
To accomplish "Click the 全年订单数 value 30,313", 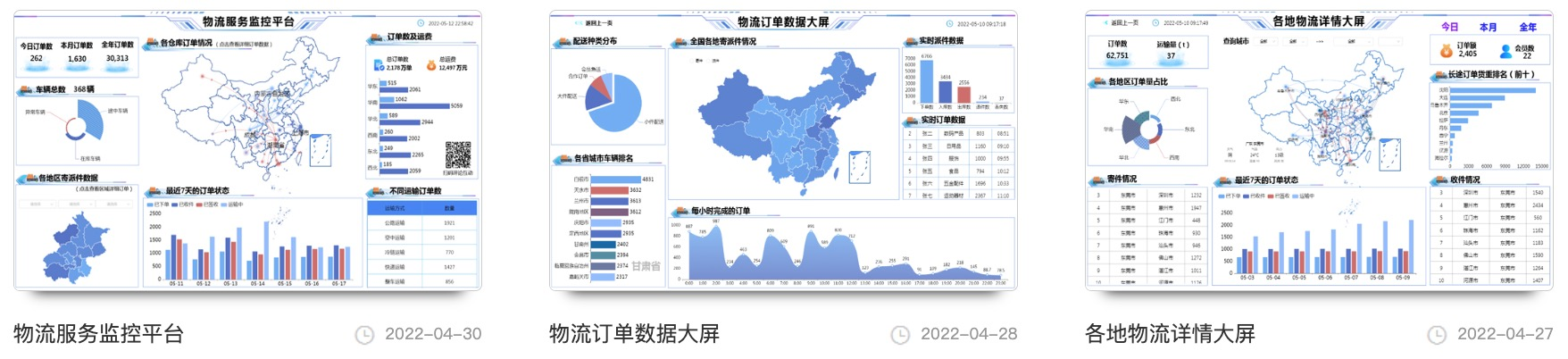I will pos(117,59).
